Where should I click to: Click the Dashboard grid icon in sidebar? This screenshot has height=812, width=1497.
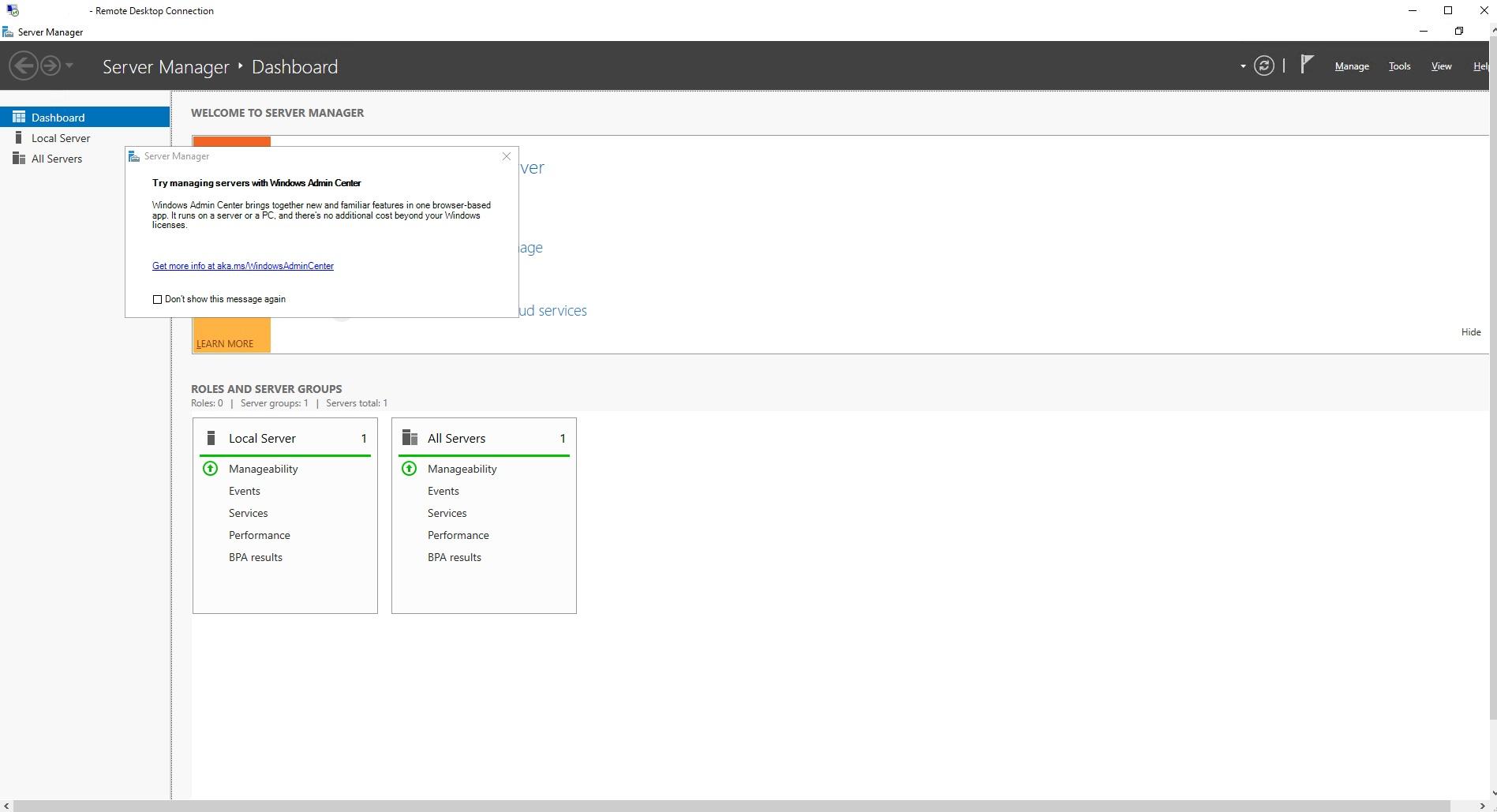(x=19, y=117)
